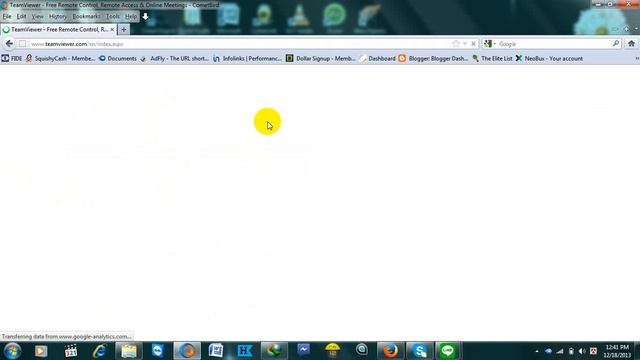640x360 pixels.
Task: Launch Internet Explorer from the taskbar
Action: 100,351
